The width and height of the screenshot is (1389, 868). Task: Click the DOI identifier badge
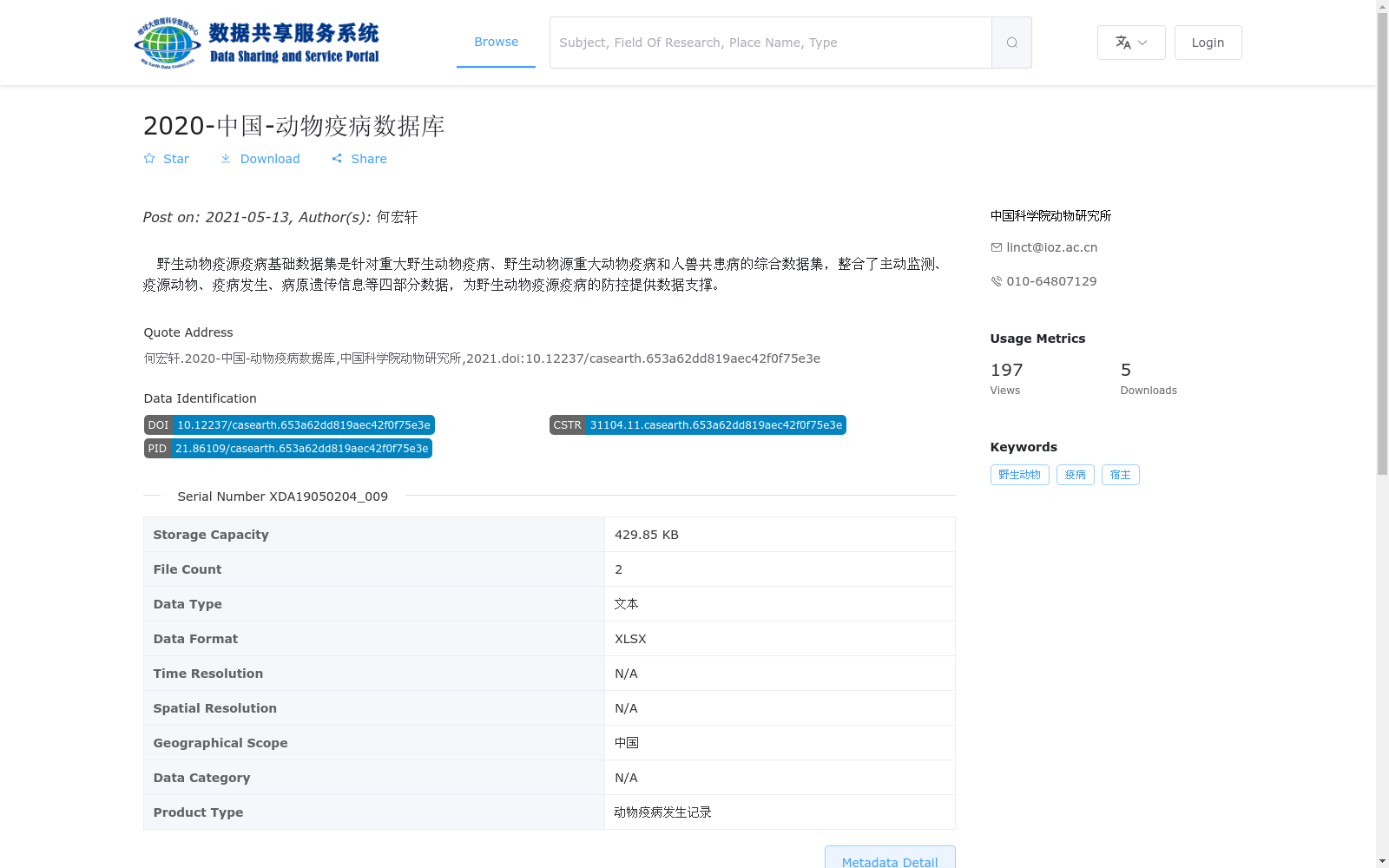(x=289, y=425)
